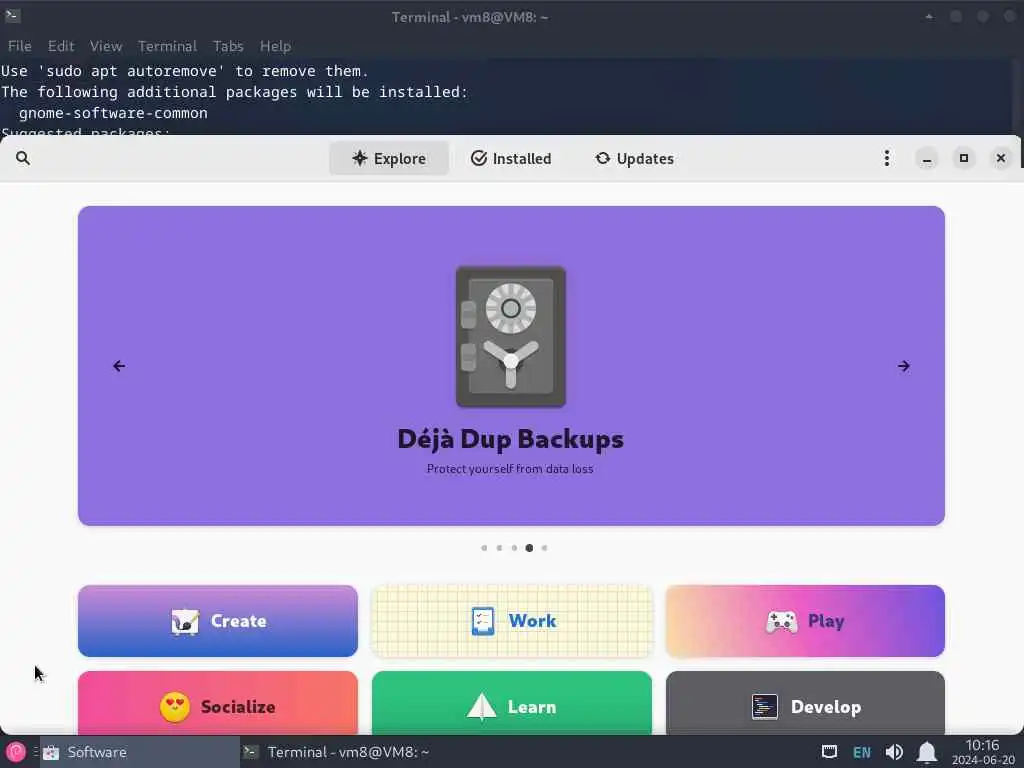
Task: Open the Terminal menu in Terminal window
Action: point(167,46)
